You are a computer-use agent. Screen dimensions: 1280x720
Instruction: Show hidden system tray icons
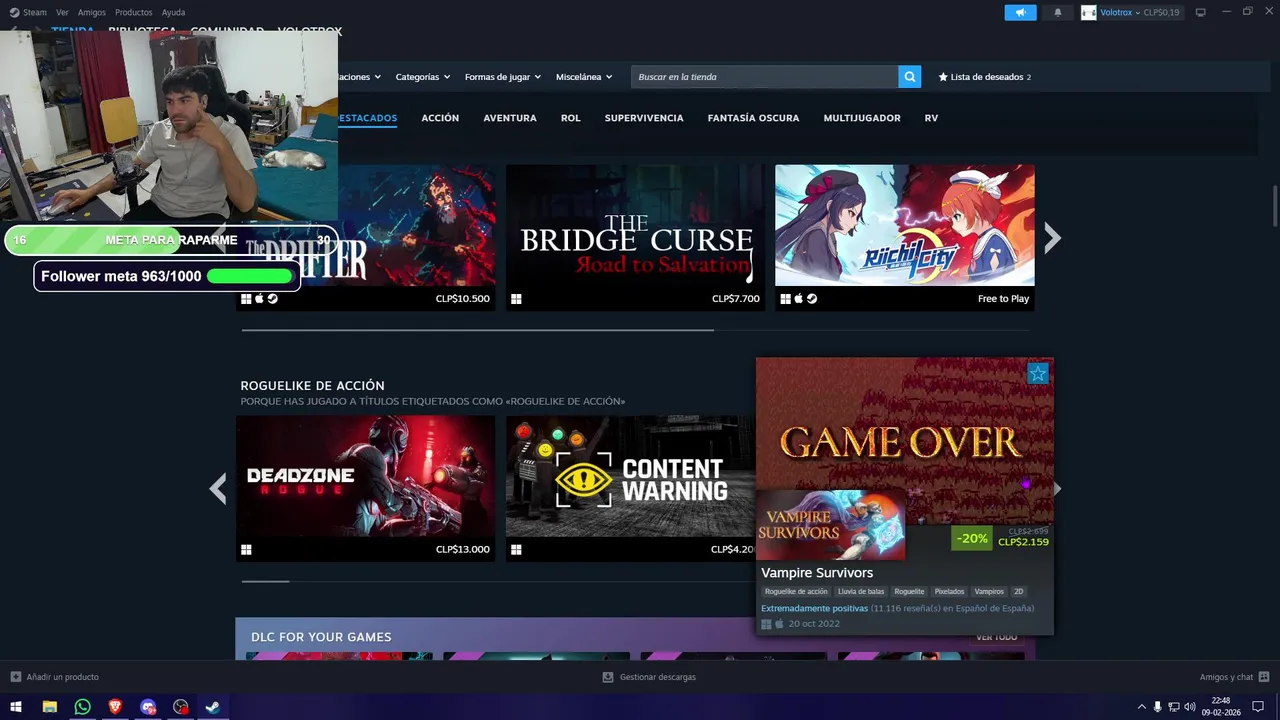tap(1142, 707)
